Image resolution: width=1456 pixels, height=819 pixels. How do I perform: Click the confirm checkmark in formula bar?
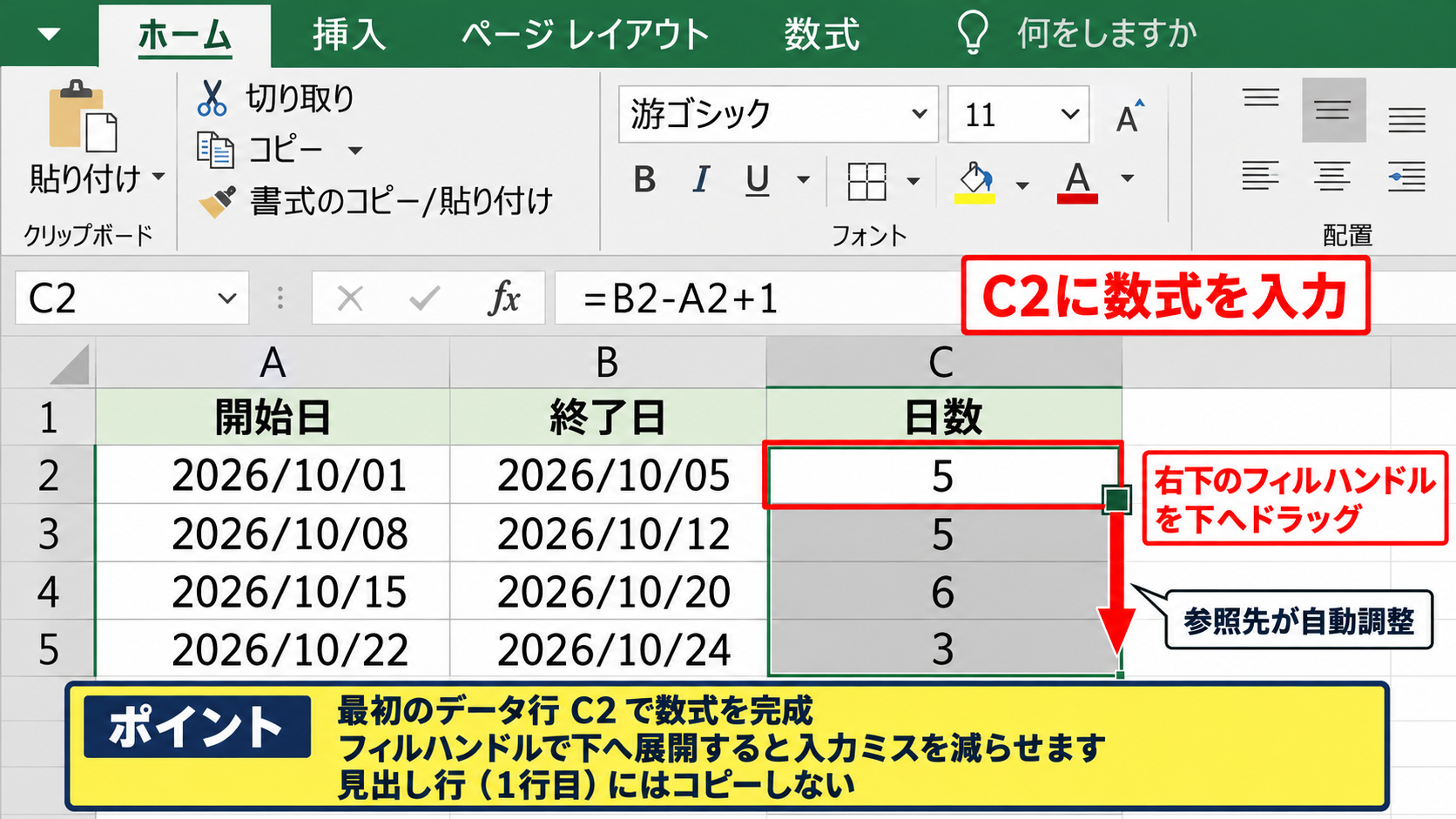tap(425, 299)
